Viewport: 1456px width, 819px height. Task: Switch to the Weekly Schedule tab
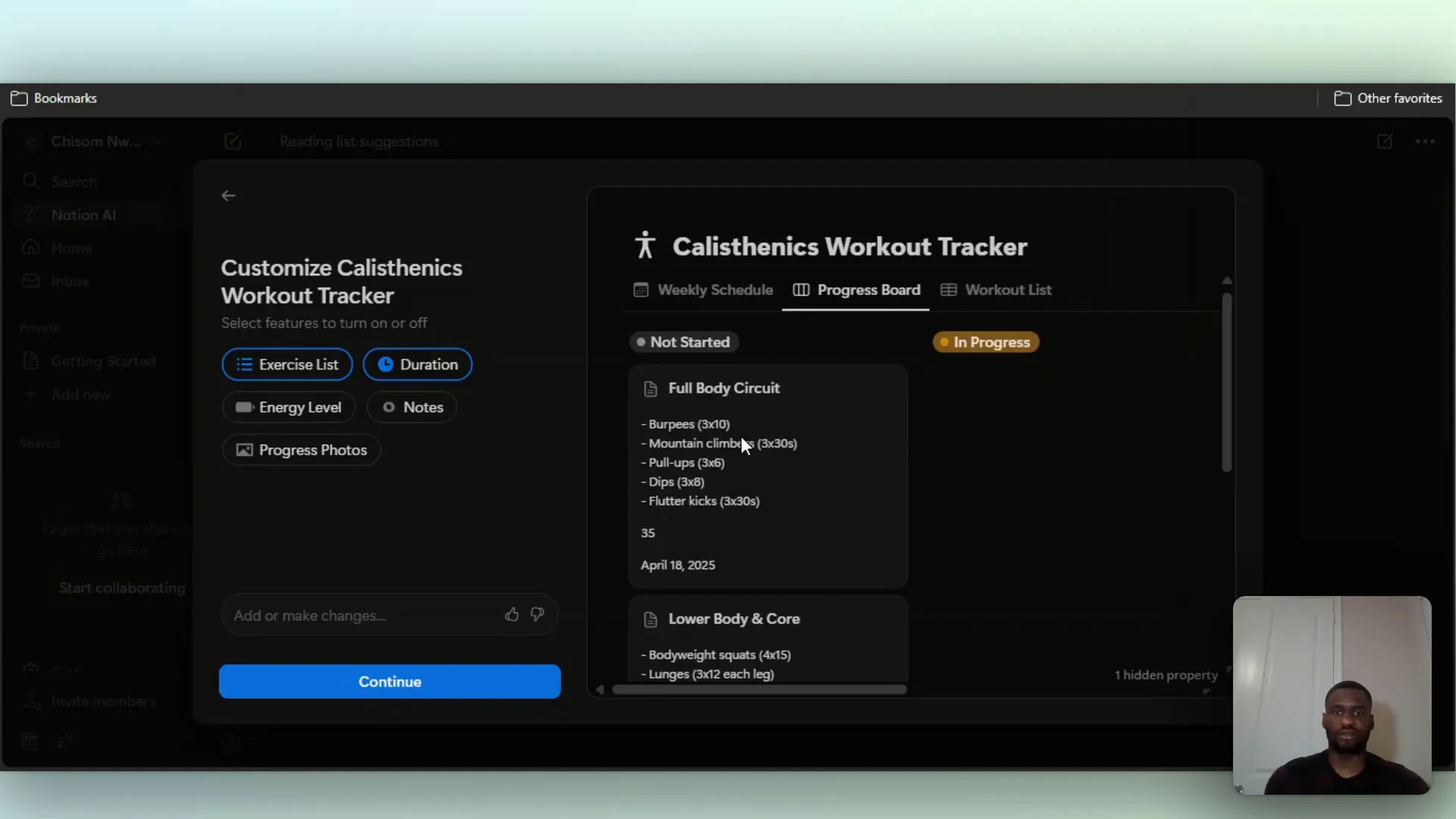pos(703,290)
